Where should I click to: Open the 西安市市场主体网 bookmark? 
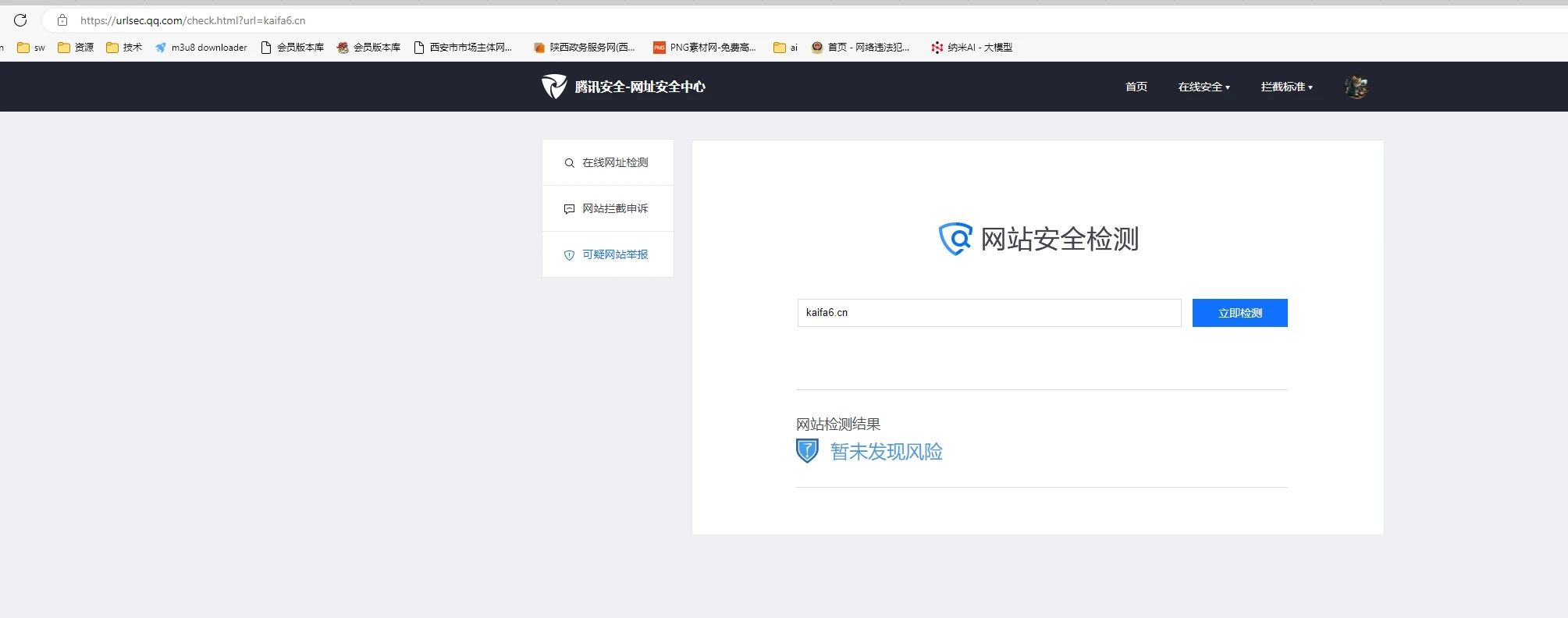pyautogui.click(x=462, y=48)
